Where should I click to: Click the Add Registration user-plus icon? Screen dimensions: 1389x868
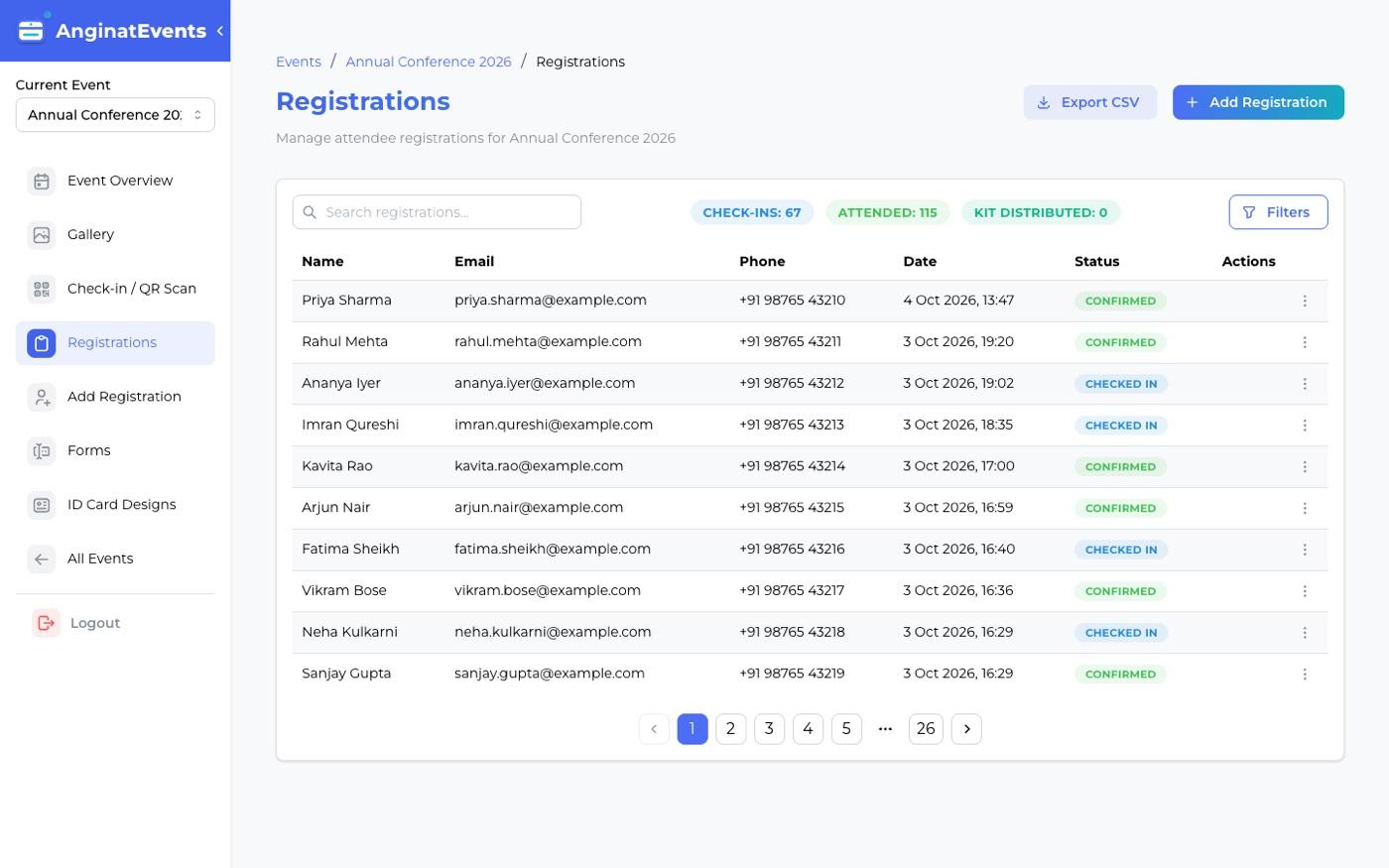(x=41, y=397)
